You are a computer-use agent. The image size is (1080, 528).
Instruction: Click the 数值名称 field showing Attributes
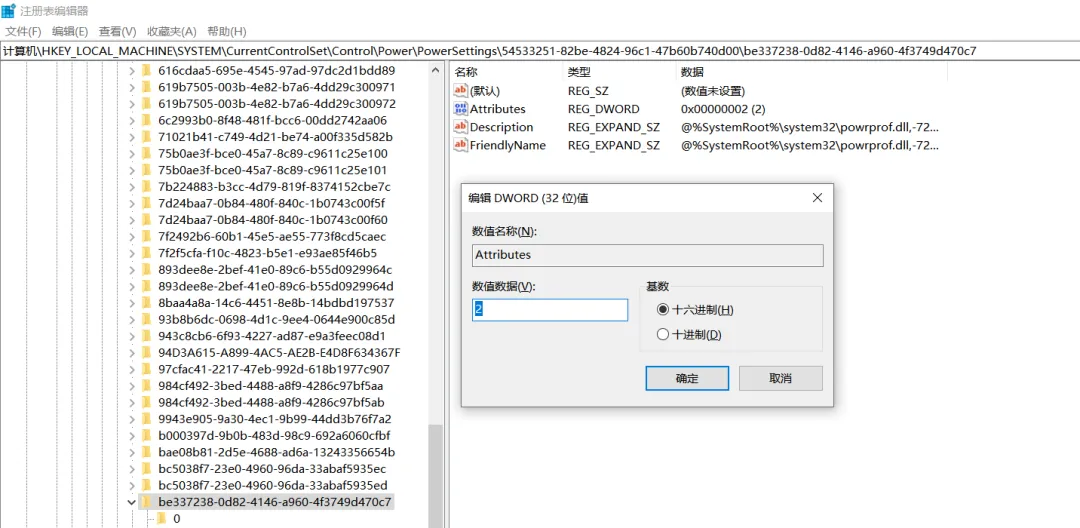click(x=647, y=255)
